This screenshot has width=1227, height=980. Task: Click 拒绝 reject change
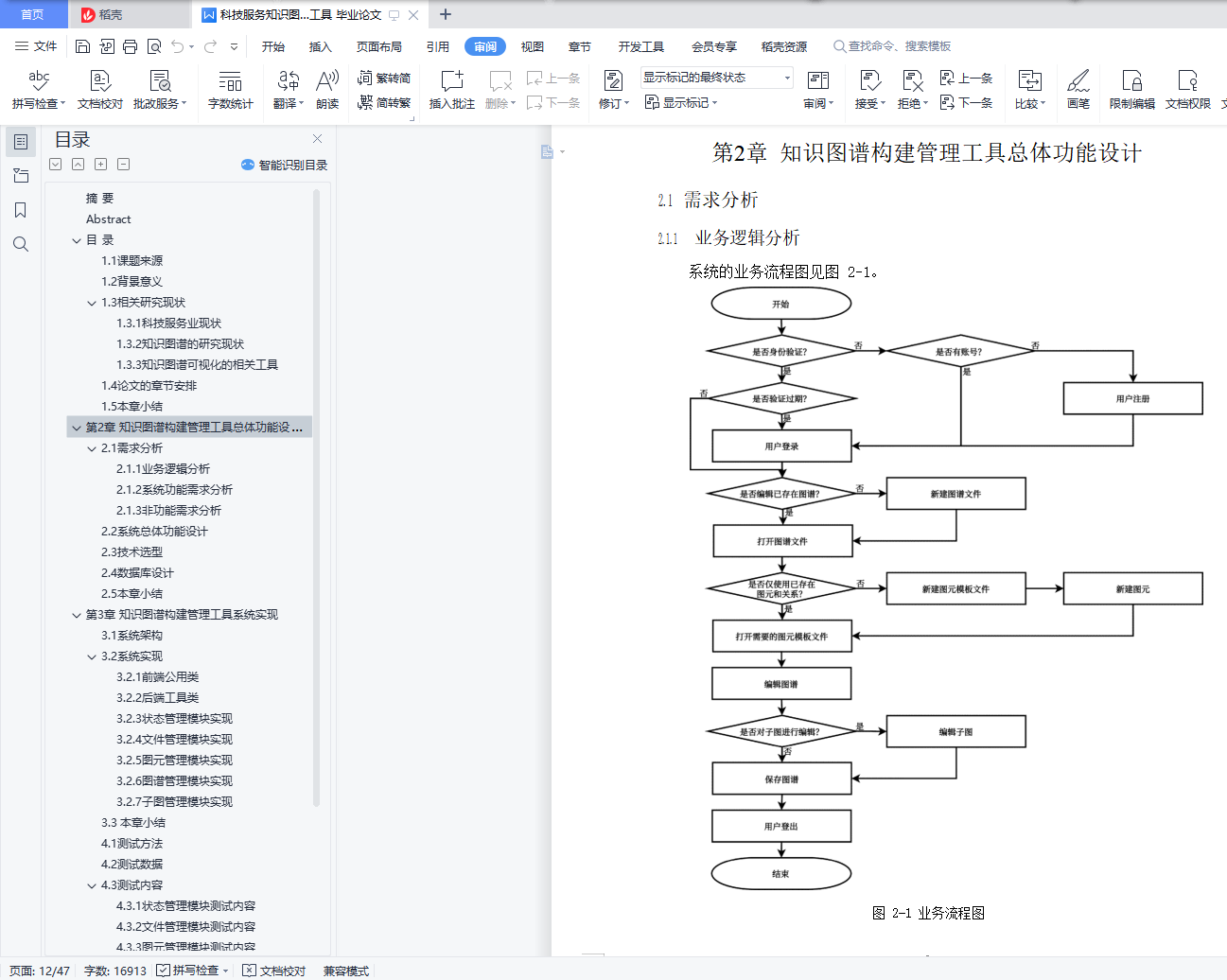[x=913, y=89]
